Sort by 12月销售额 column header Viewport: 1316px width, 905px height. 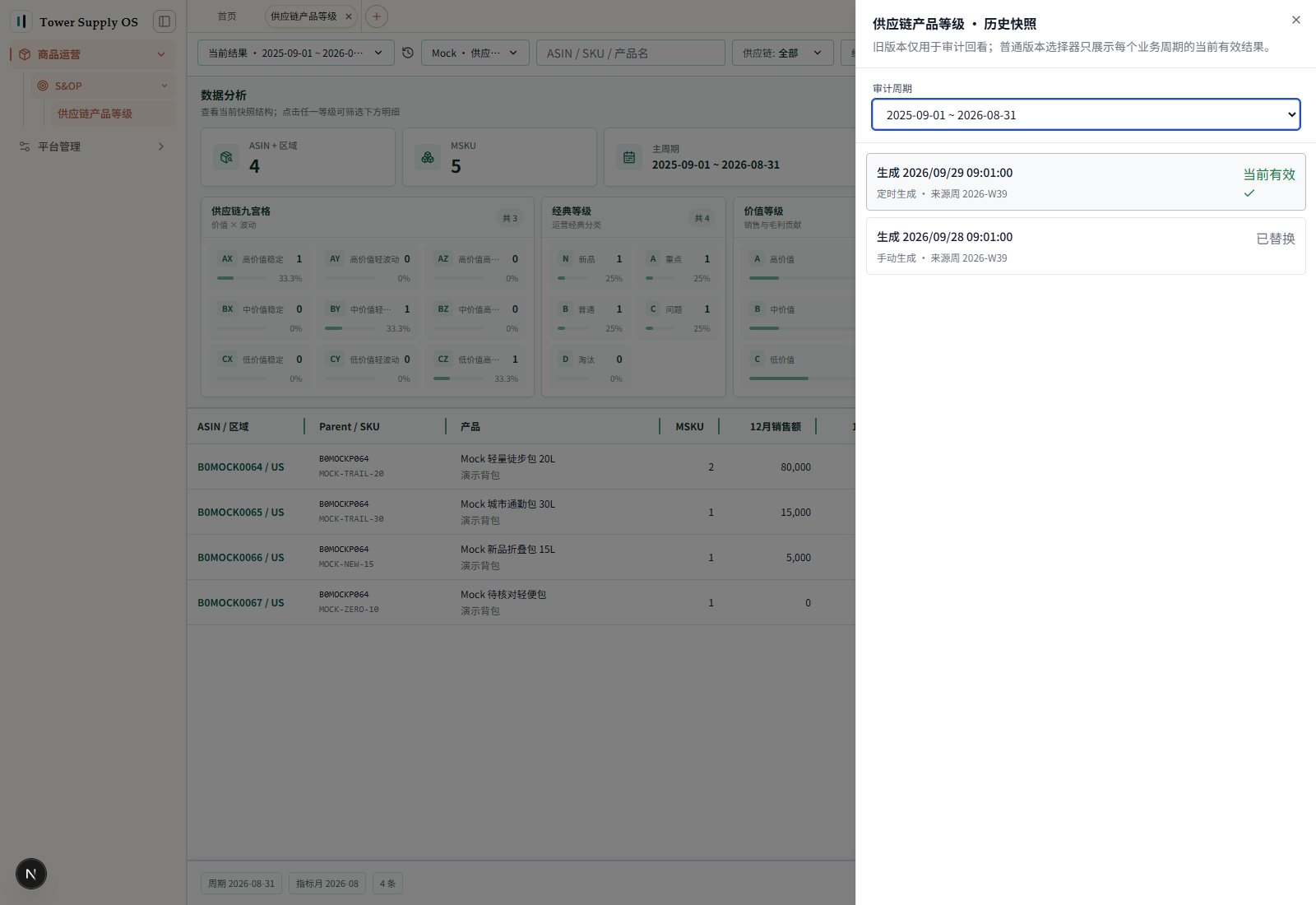coord(775,426)
